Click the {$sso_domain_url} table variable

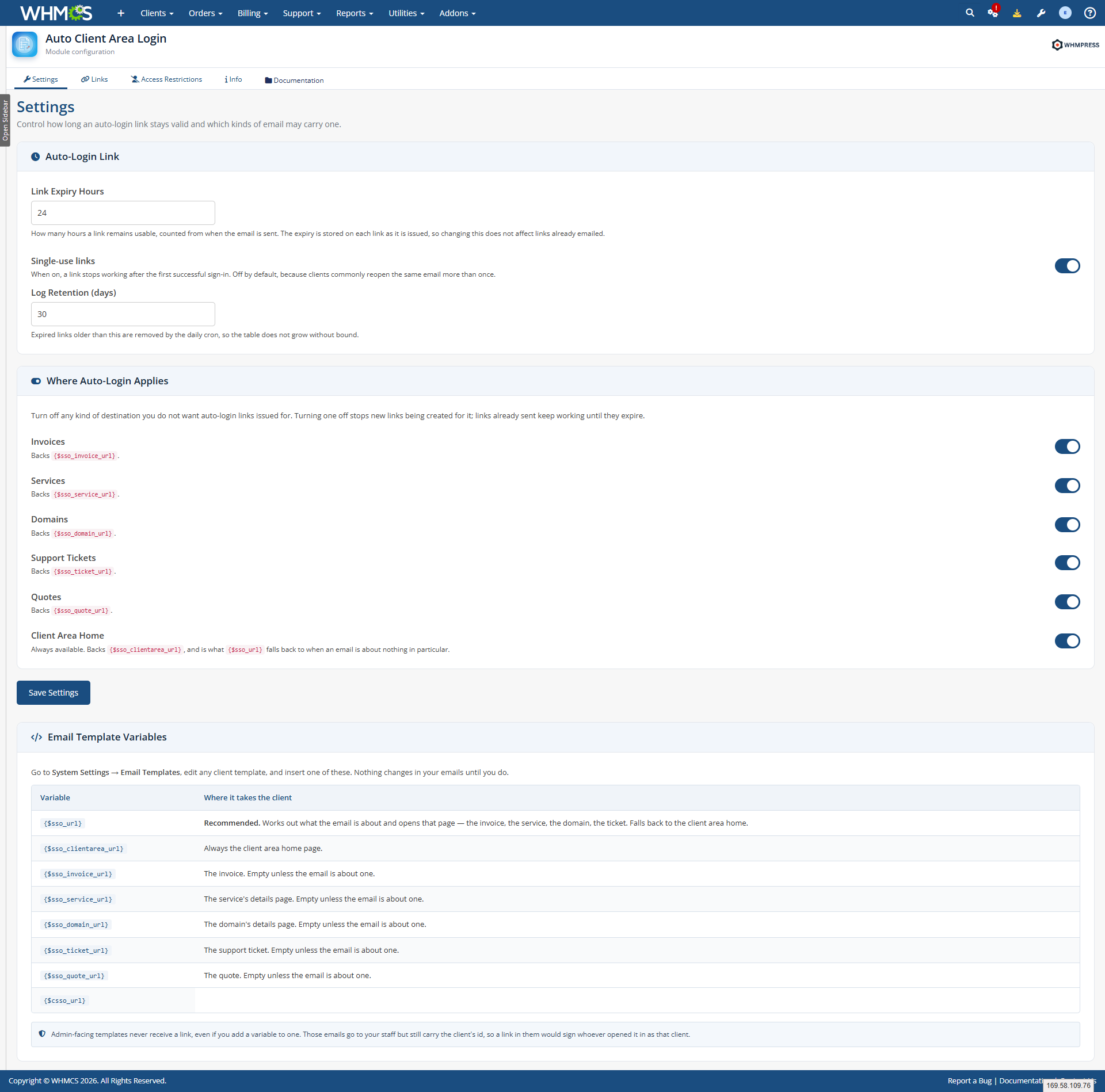pyautogui.click(x=76, y=925)
